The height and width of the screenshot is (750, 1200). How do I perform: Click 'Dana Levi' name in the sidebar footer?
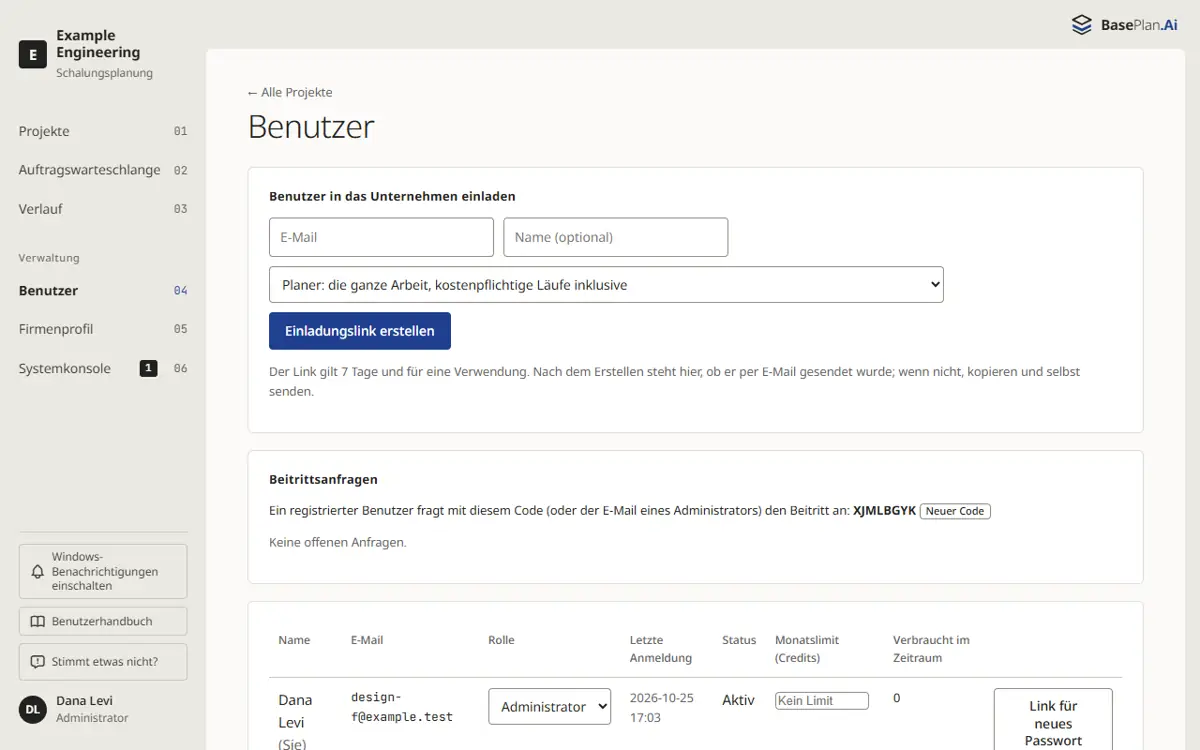[x=85, y=701]
